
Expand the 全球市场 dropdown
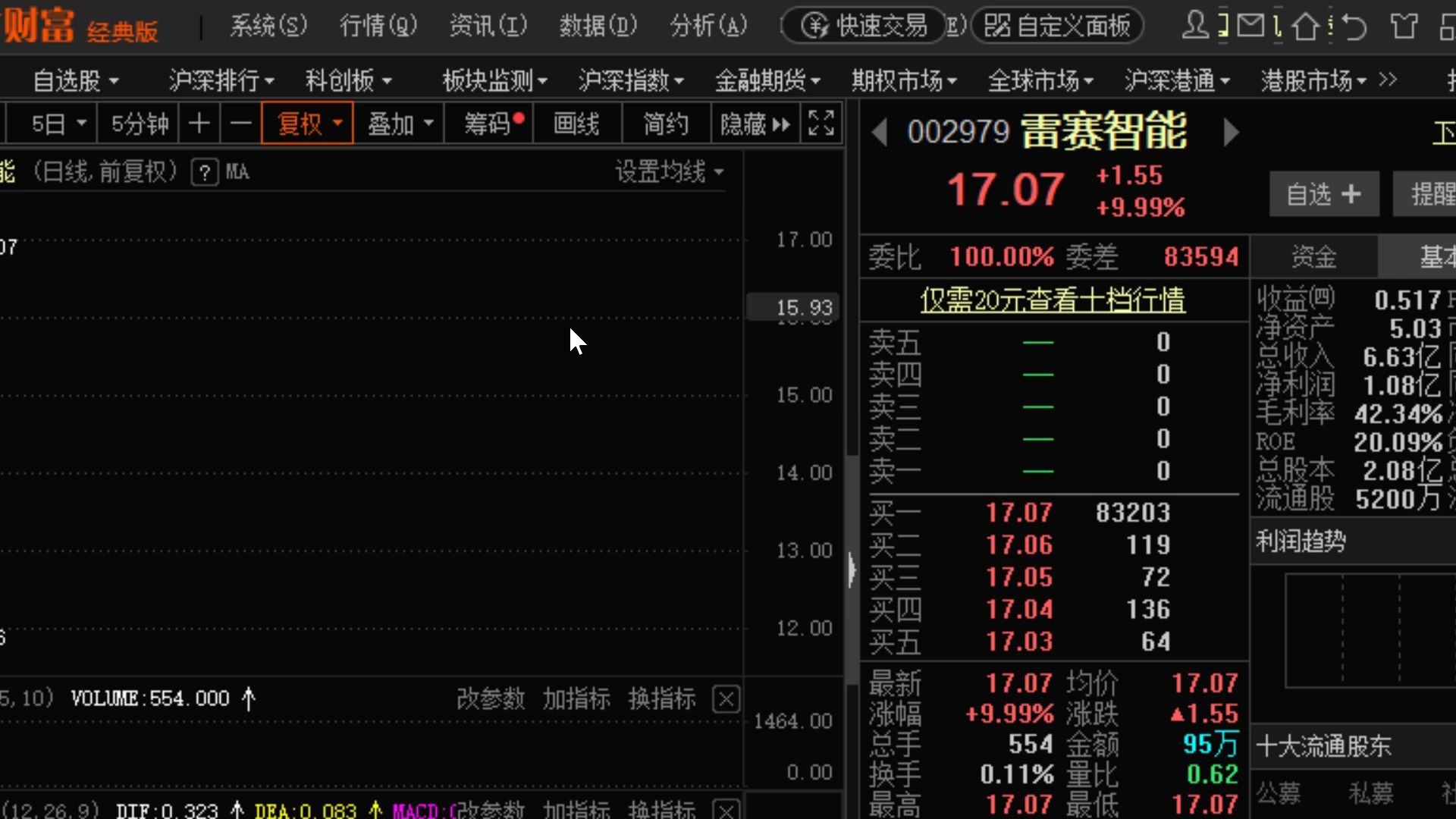tap(1040, 80)
